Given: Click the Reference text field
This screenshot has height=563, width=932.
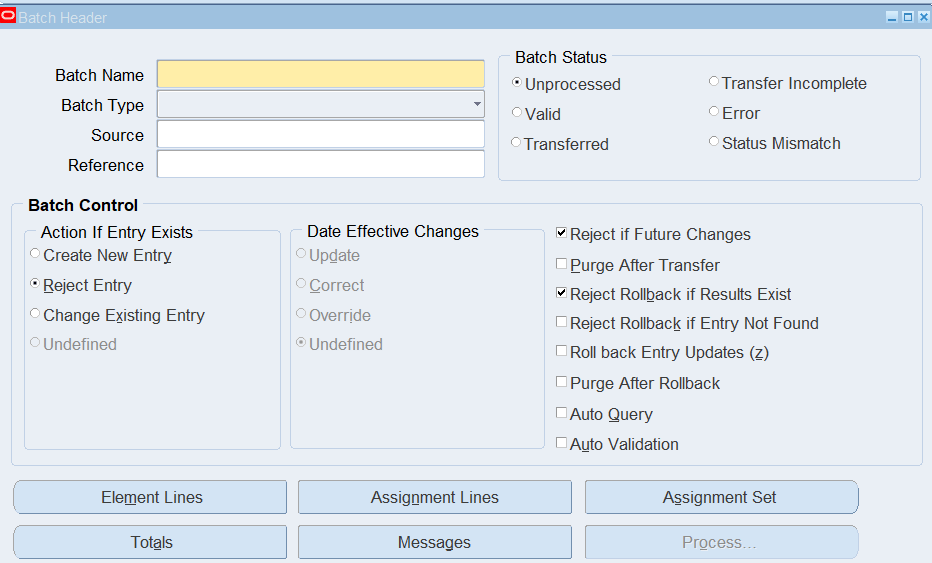Looking at the screenshot, I should click(320, 165).
